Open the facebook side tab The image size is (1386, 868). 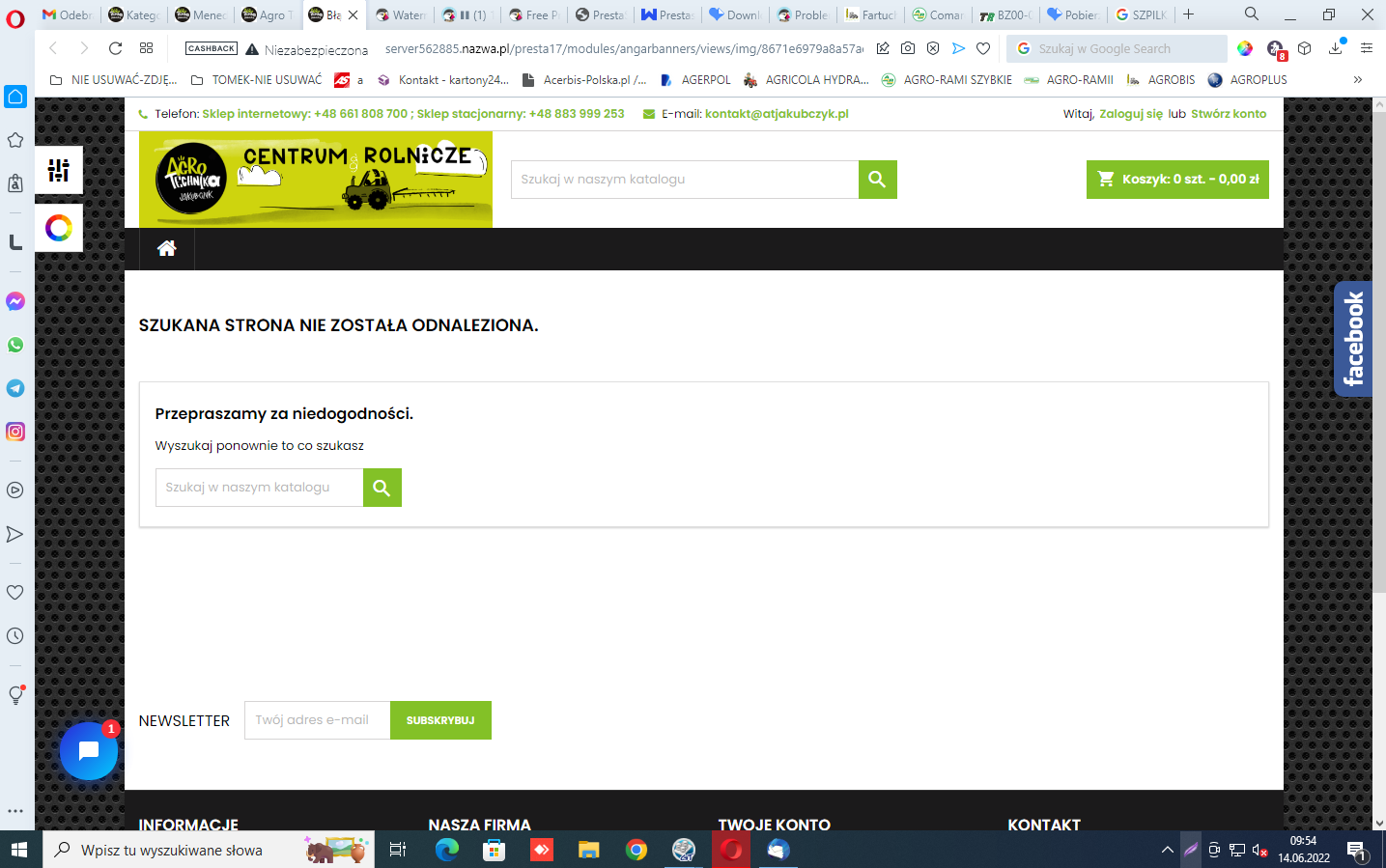point(1353,339)
